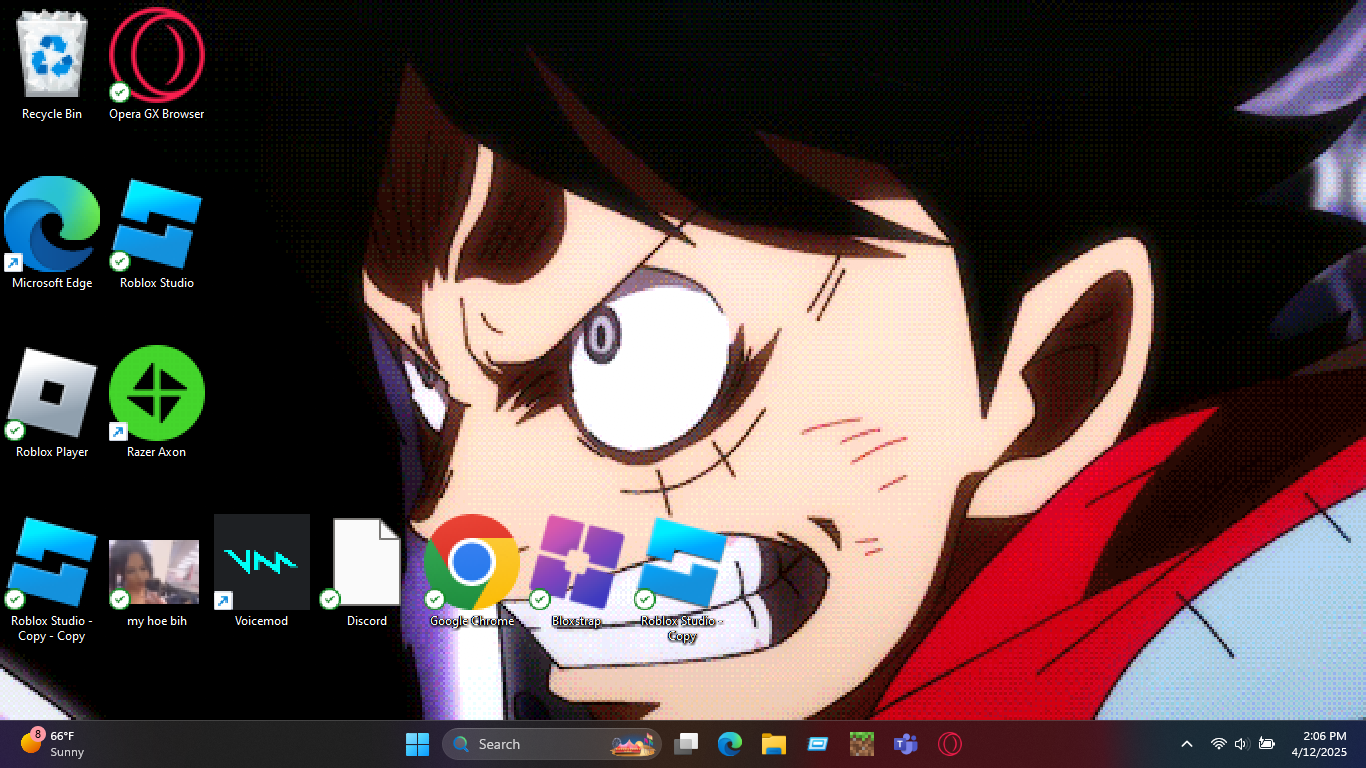Image resolution: width=1366 pixels, height=768 pixels.
Task: Expand the hidden system tray icons
Action: 1187,744
